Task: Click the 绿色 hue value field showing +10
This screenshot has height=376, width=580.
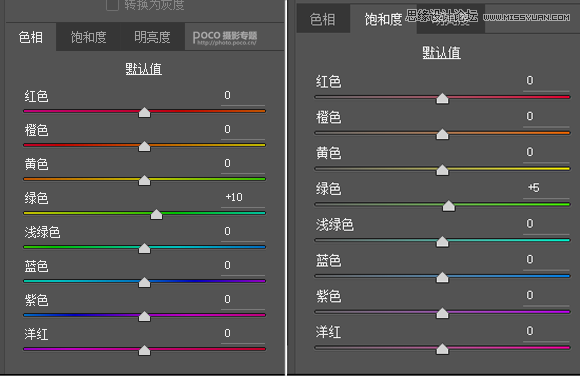Action: tap(243, 198)
